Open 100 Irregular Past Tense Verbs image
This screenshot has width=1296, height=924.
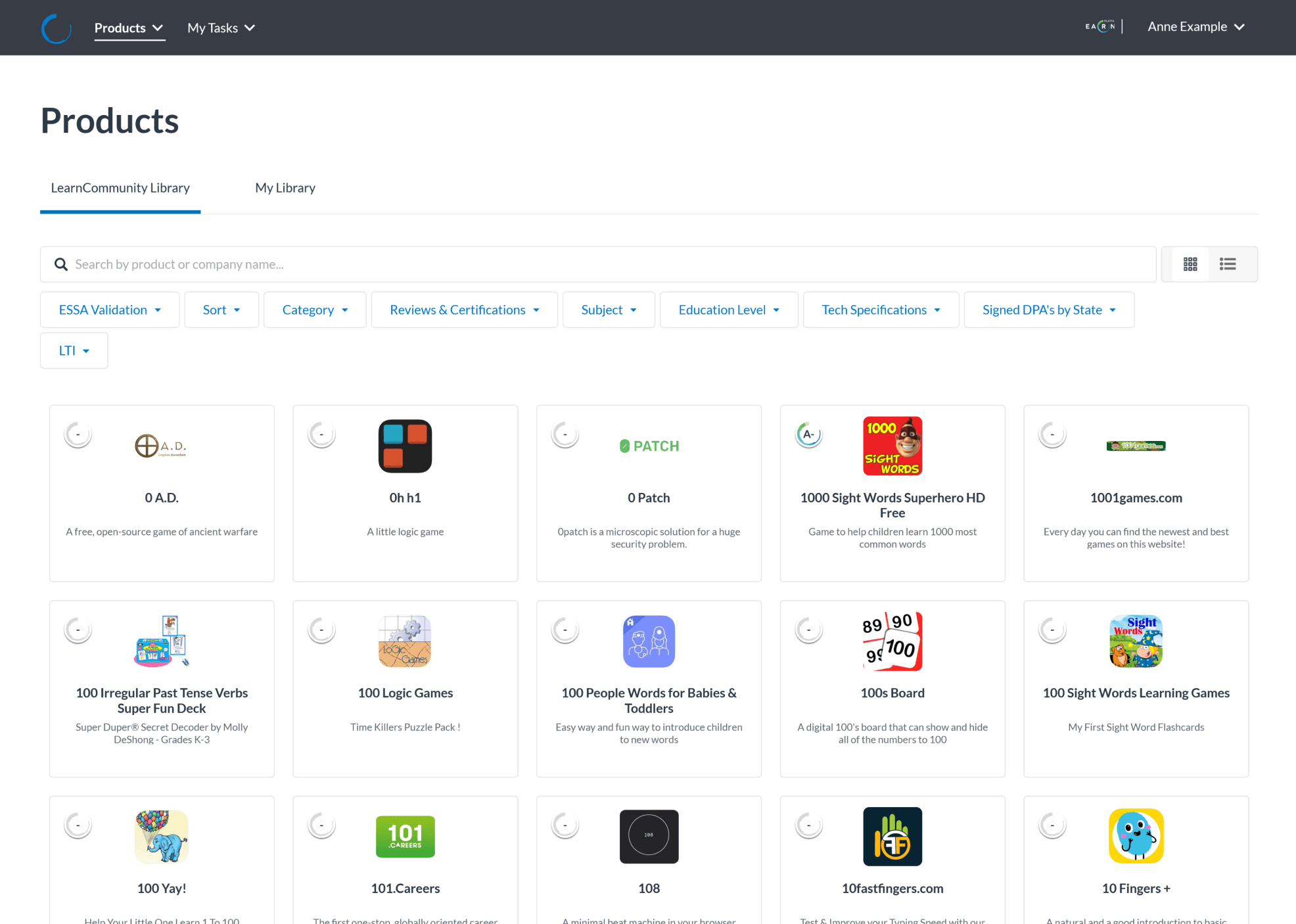[x=162, y=641]
